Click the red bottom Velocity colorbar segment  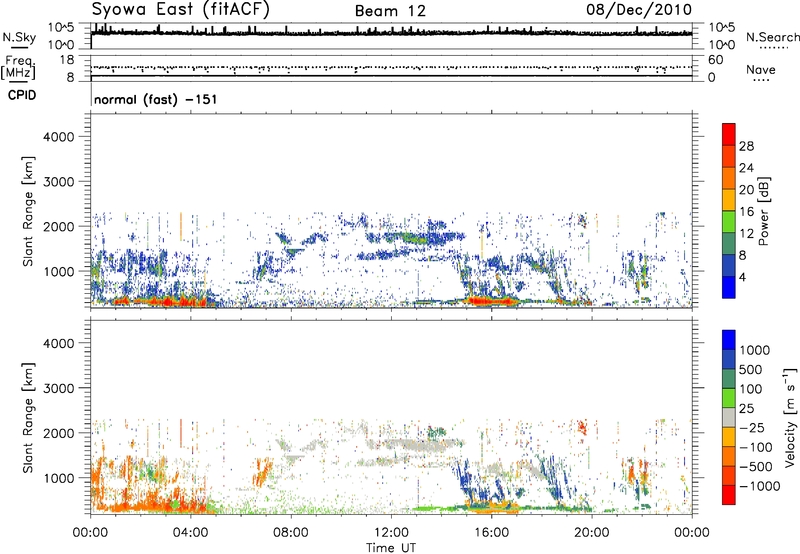(729, 495)
